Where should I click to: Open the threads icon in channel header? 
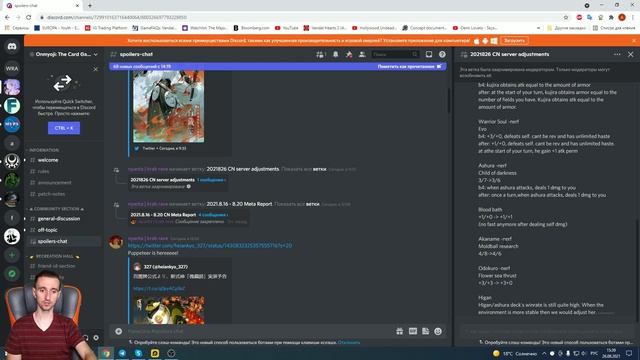(x=320, y=54)
